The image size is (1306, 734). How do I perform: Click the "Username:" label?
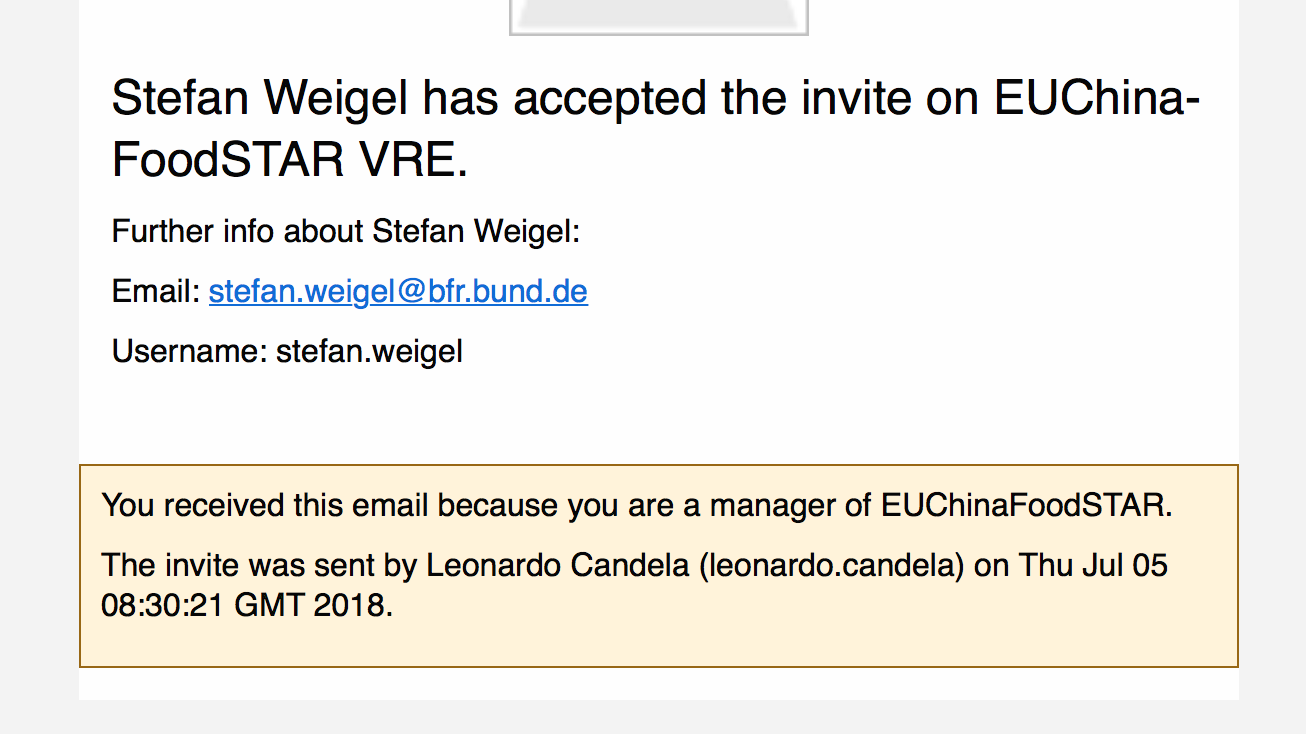[190, 352]
